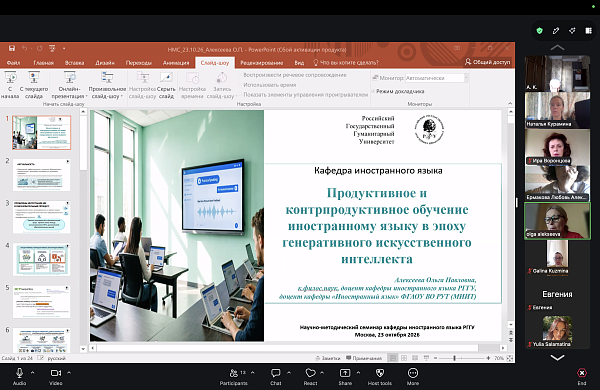Screen dimensions: 600x390
Task: Click Slide Show view icon in status bar
Action: click(426, 358)
